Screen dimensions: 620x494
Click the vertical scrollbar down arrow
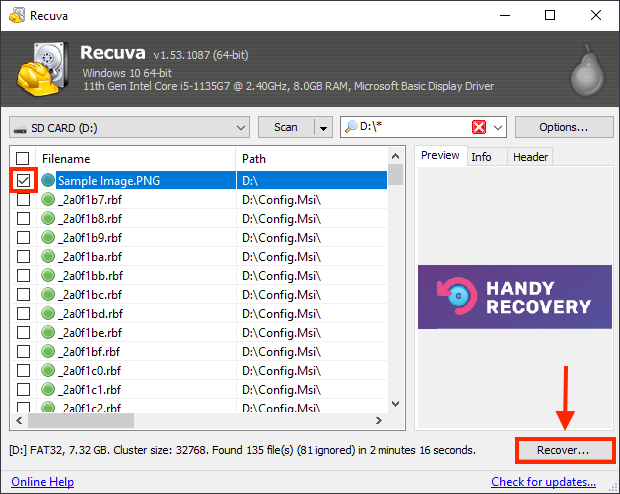[x=395, y=403]
